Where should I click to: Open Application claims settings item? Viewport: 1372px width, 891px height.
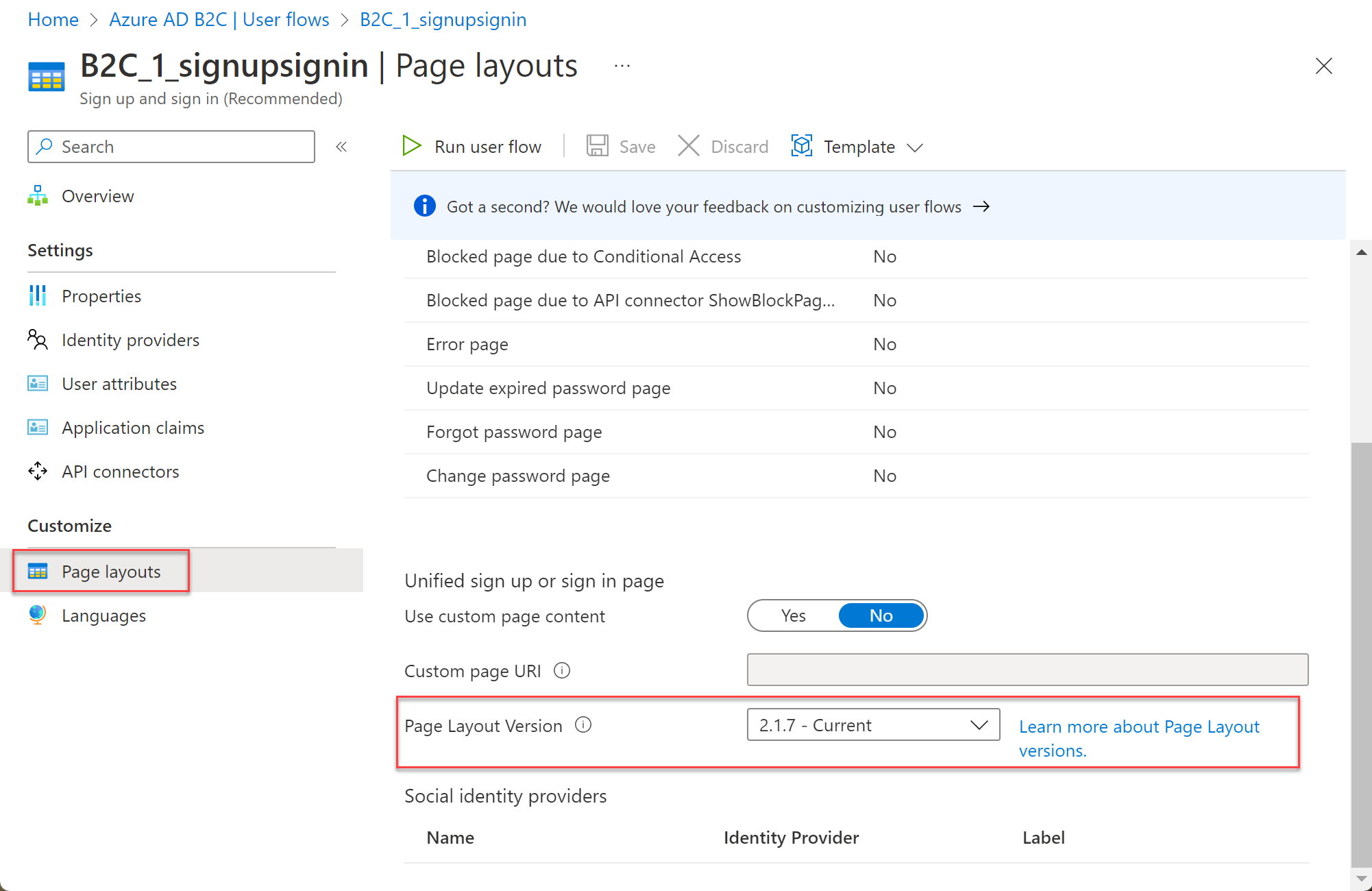[x=132, y=427]
